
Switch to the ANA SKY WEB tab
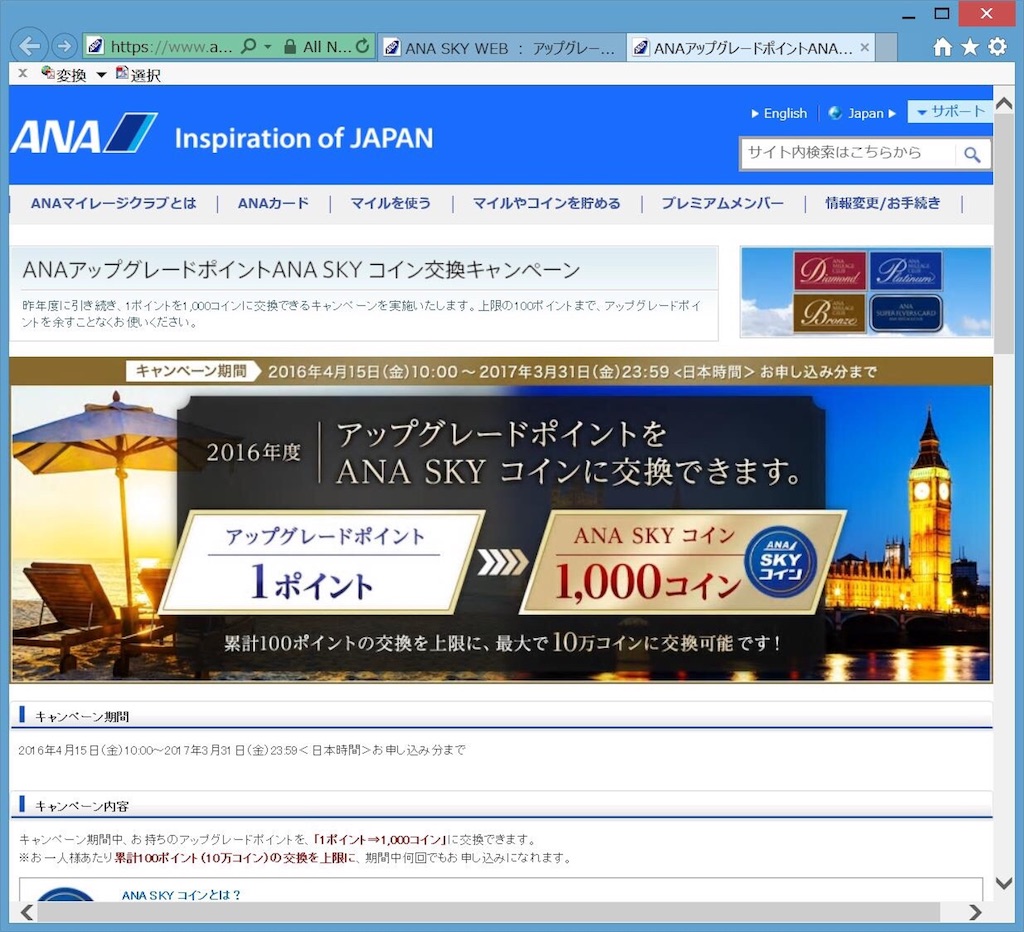pyautogui.click(x=502, y=48)
